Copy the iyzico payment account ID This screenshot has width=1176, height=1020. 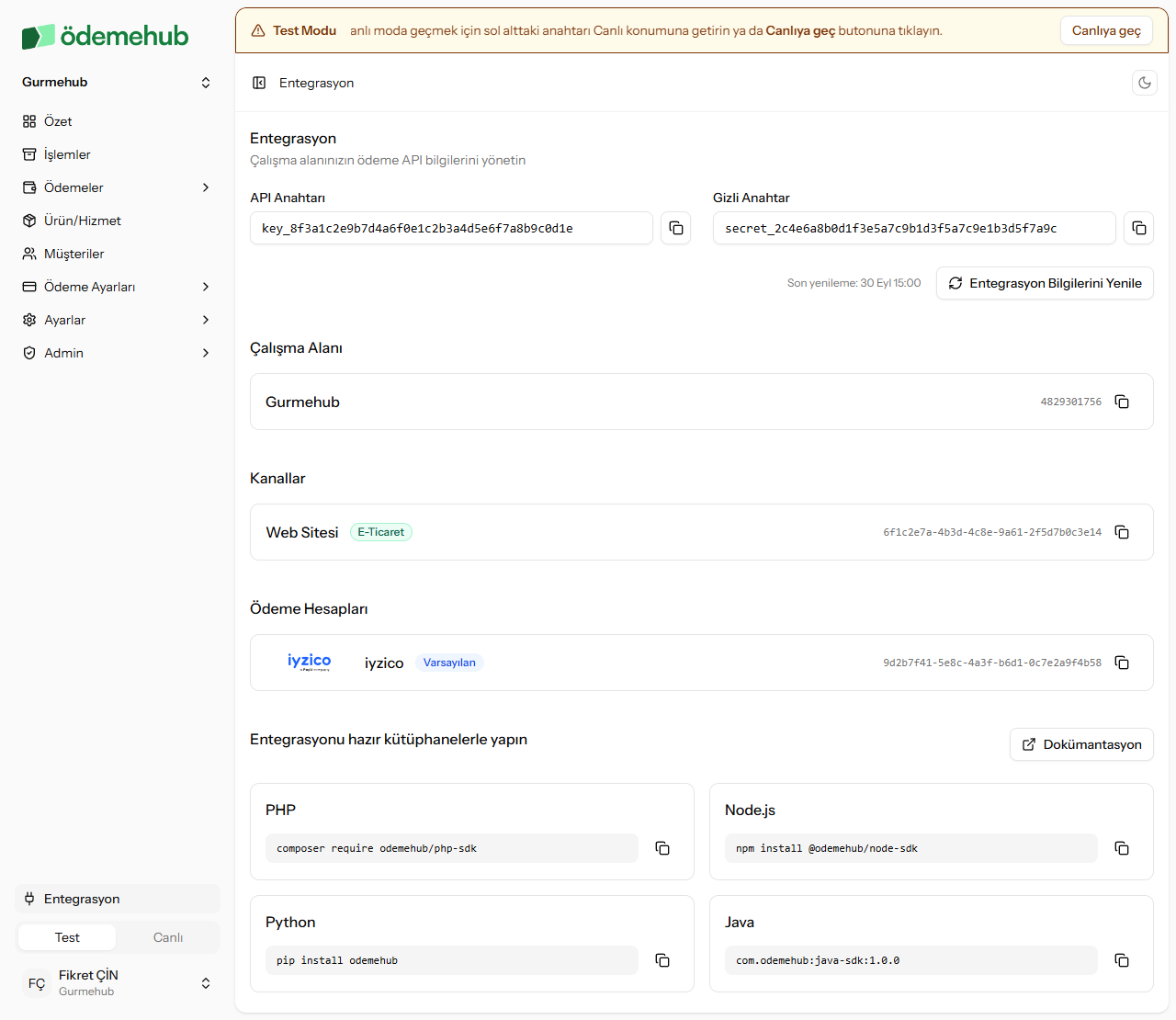pyautogui.click(x=1122, y=663)
